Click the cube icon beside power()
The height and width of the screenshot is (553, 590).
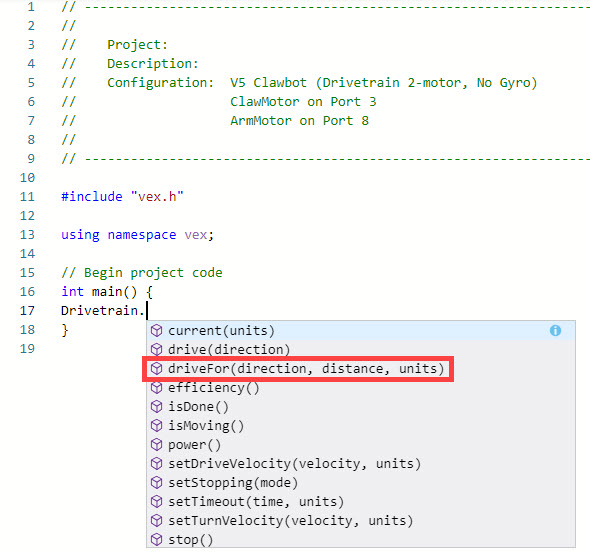click(157, 445)
